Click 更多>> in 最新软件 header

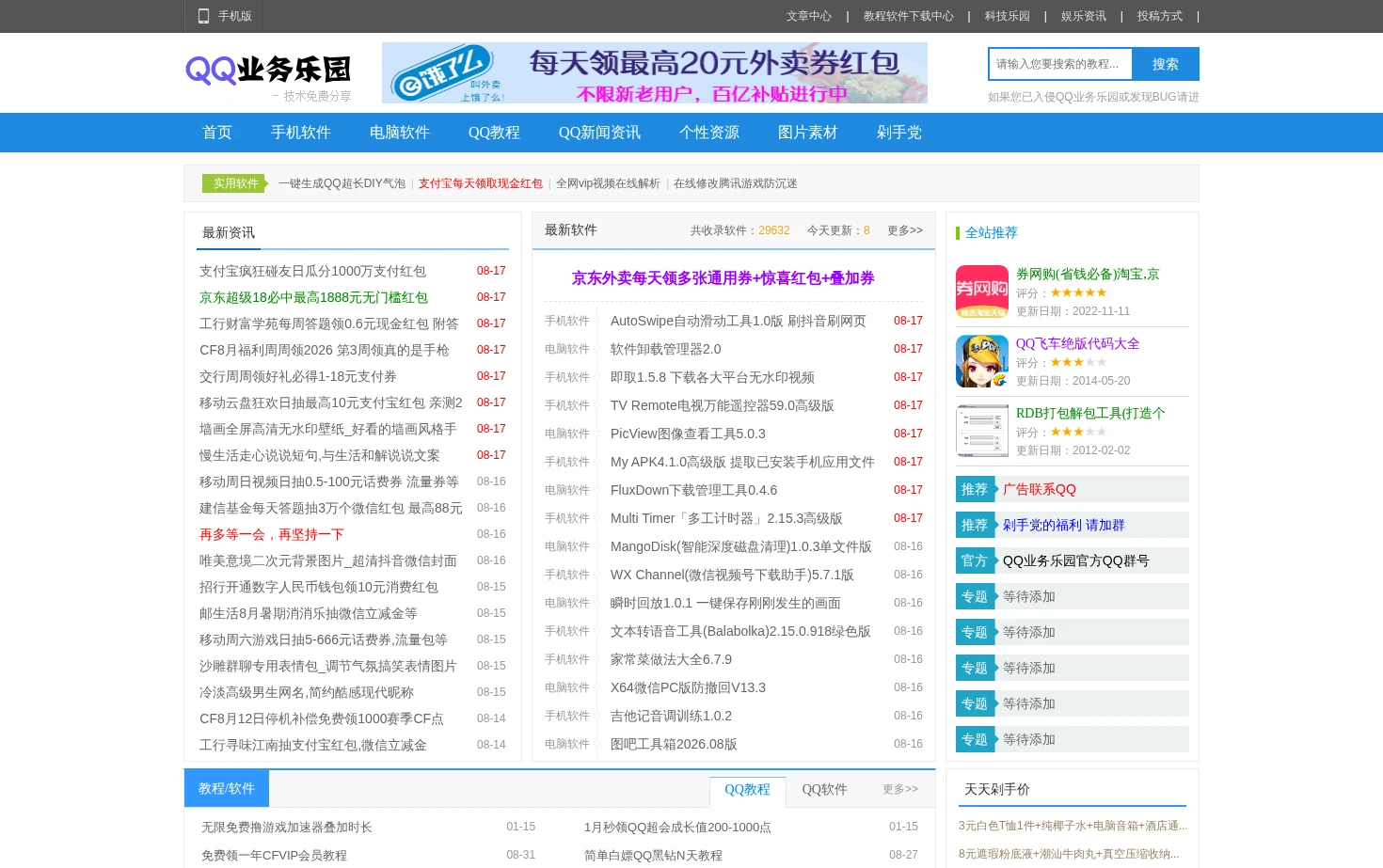[905, 230]
